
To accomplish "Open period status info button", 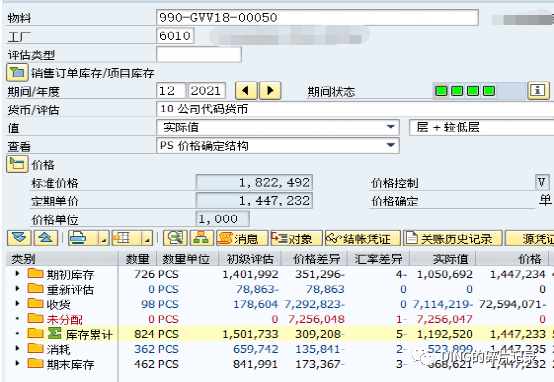I will point(538,91).
